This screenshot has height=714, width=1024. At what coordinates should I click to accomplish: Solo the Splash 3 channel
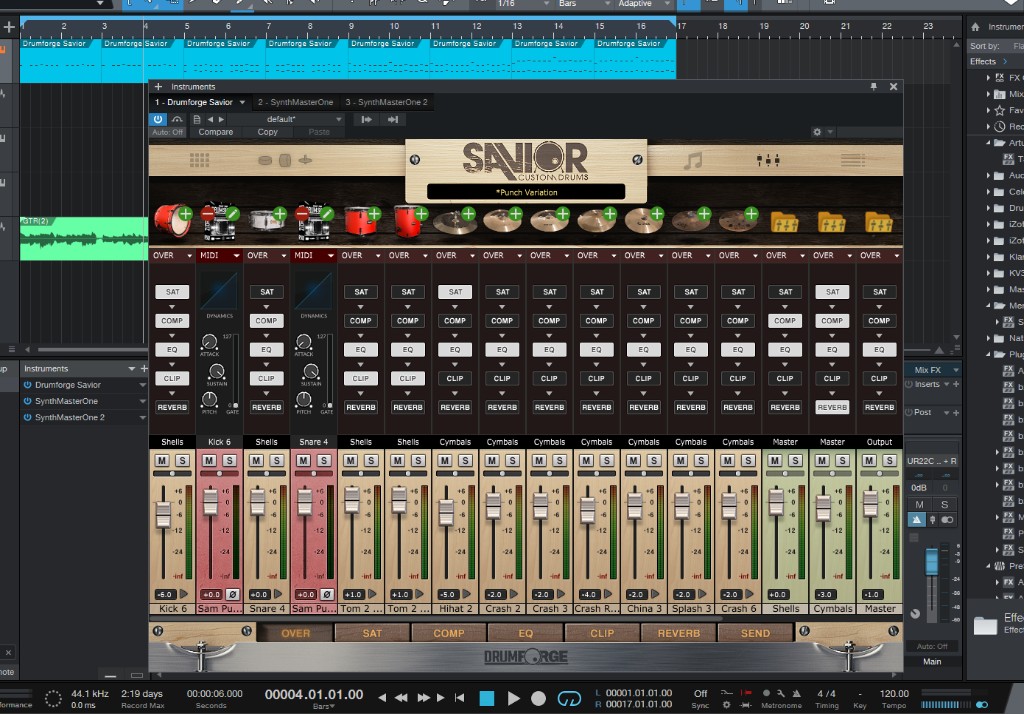tap(701, 461)
